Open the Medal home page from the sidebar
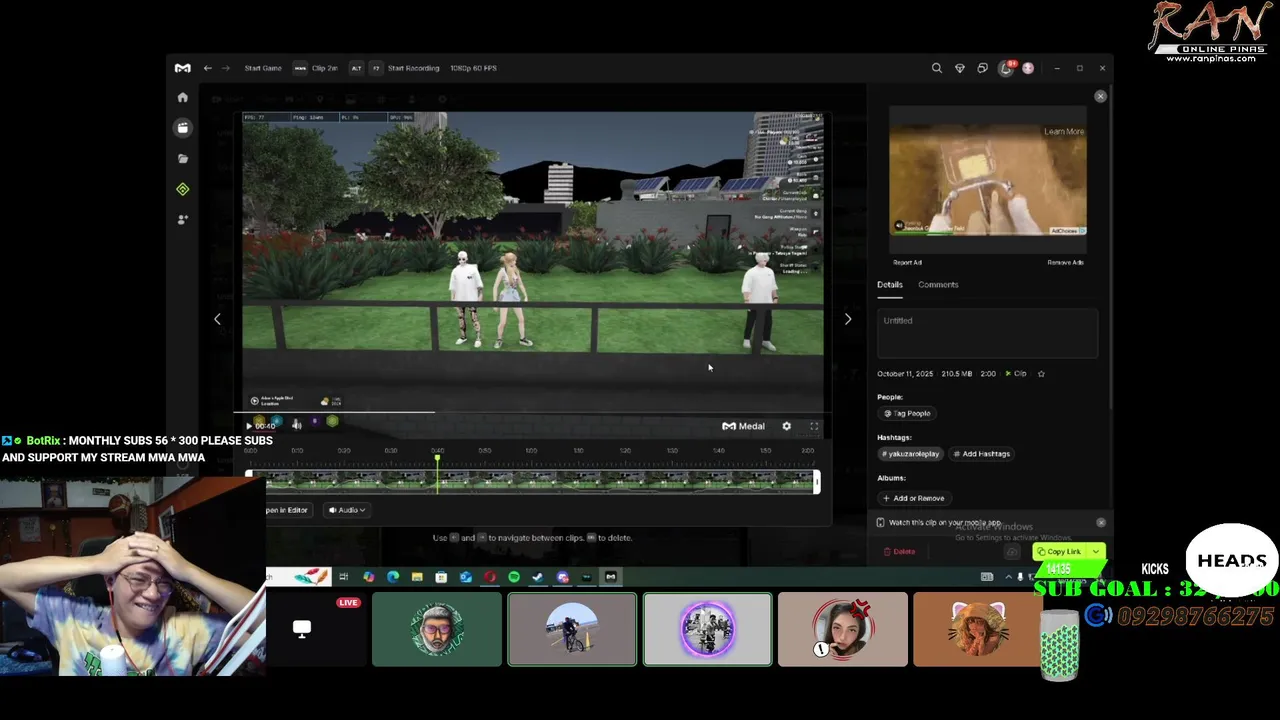1280x720 pixels. tap(182, 97)
